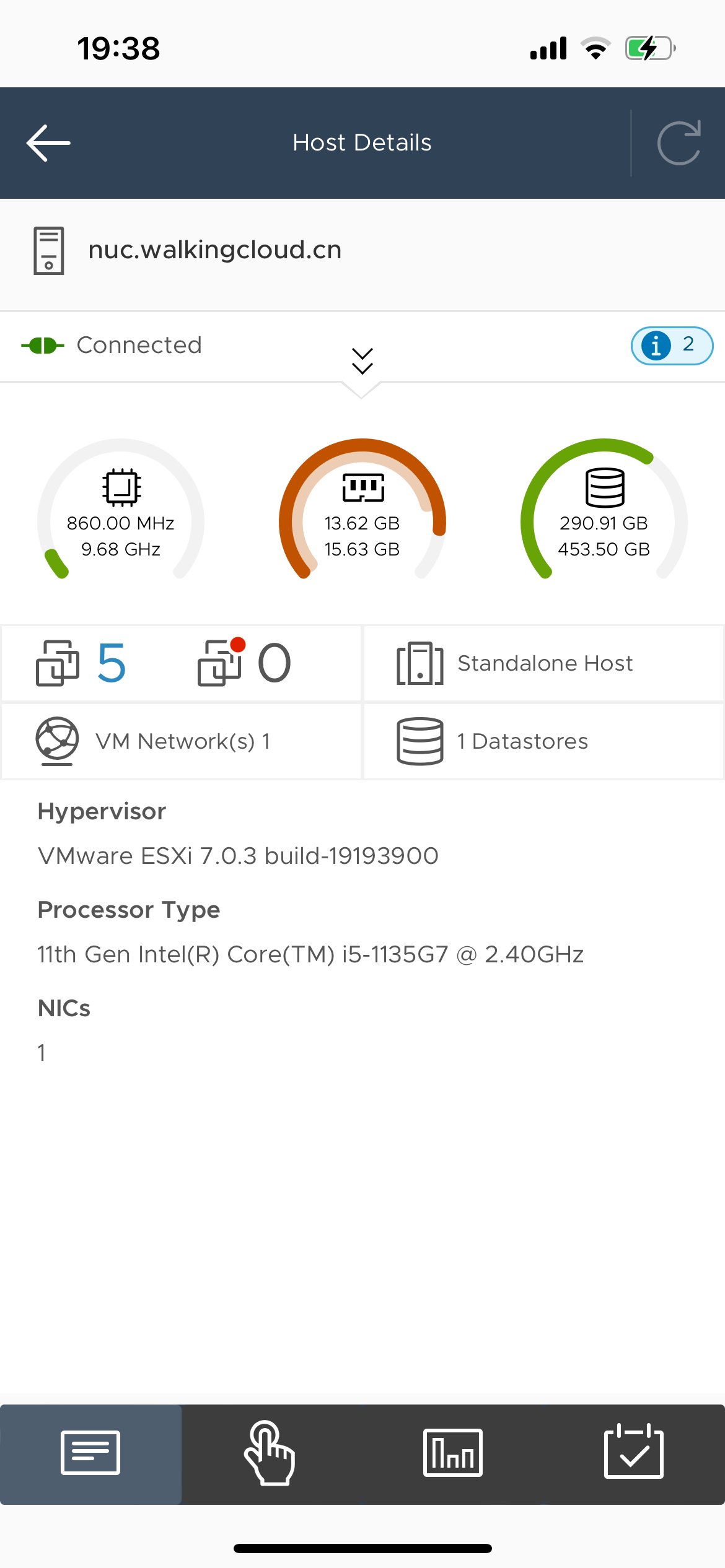Switch to the summary details tab
725x1568 pixels.
pyautogui.click(x=90, y=1453)
